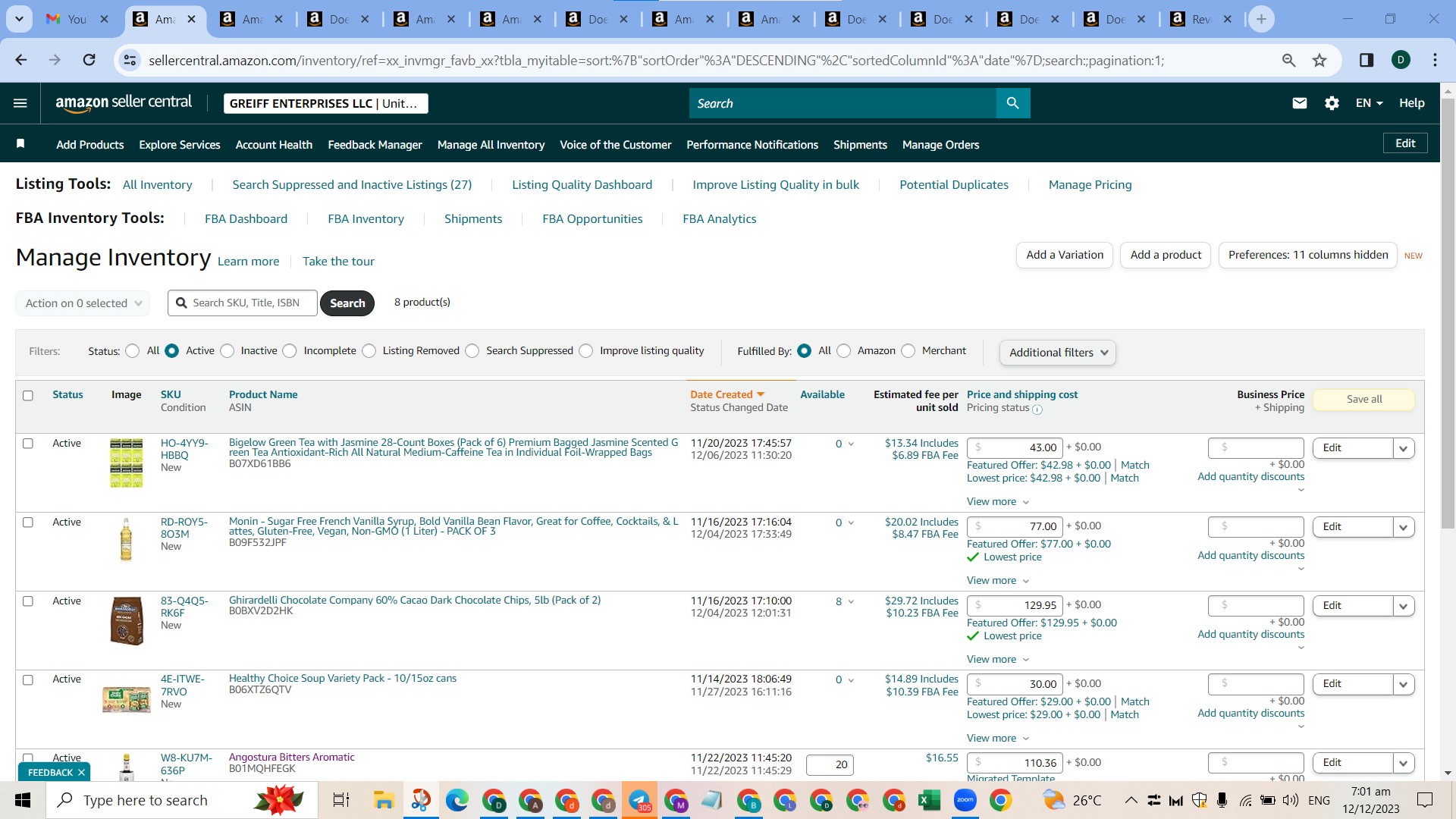The width and height of the screenshot is (1456, 819).
Task: Select the Listing Removed radio button
Action: click(x=369, y=351)
